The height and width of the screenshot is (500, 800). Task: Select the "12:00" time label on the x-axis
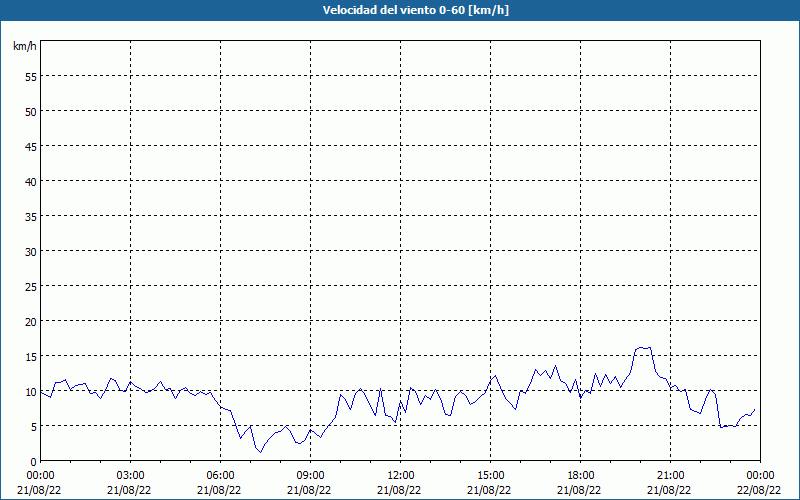pyautogui.click(x=401, y=476)
